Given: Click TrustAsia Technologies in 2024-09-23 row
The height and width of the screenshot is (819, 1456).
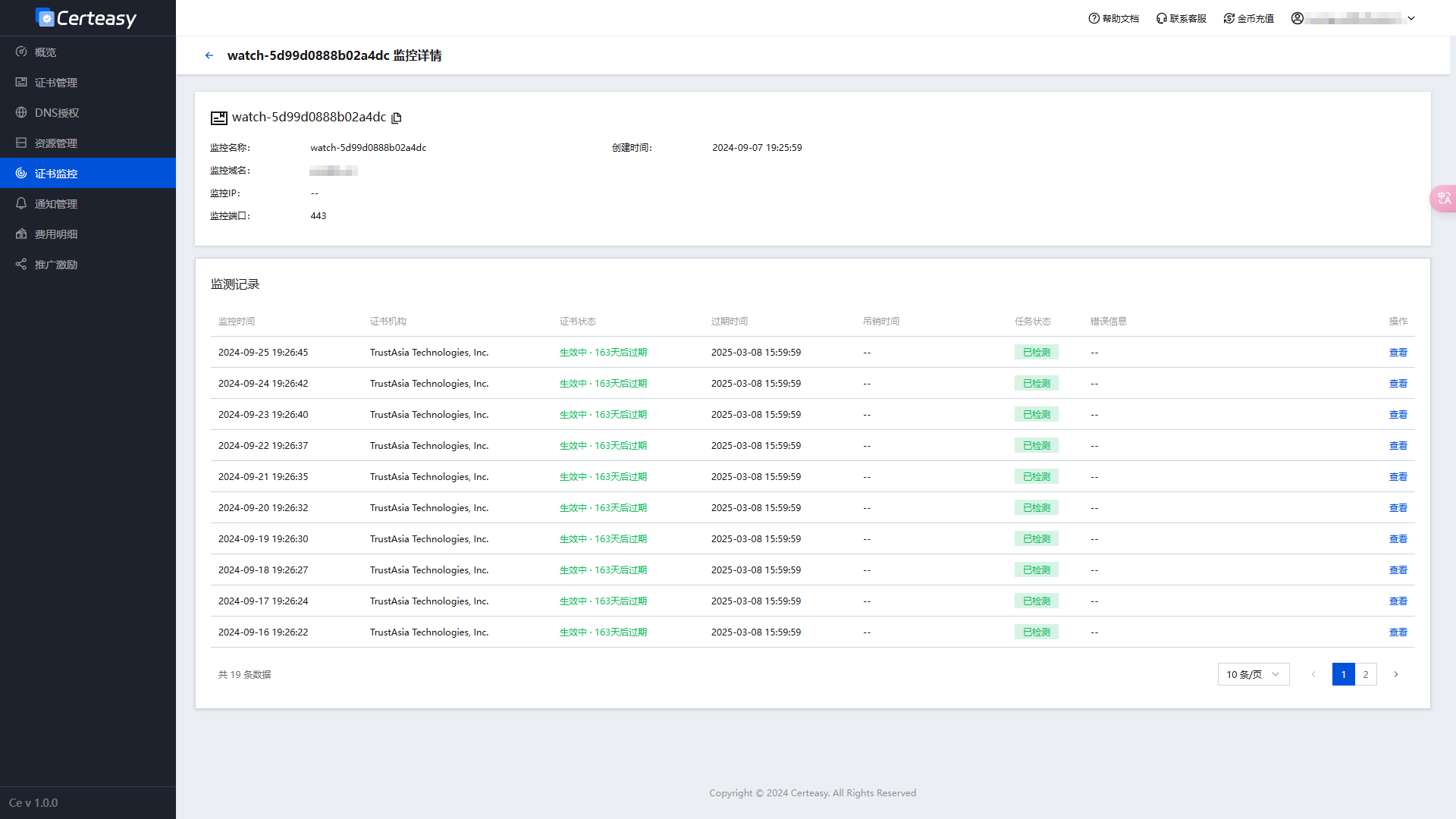Looking at the screenshot, I should [429, 415].
